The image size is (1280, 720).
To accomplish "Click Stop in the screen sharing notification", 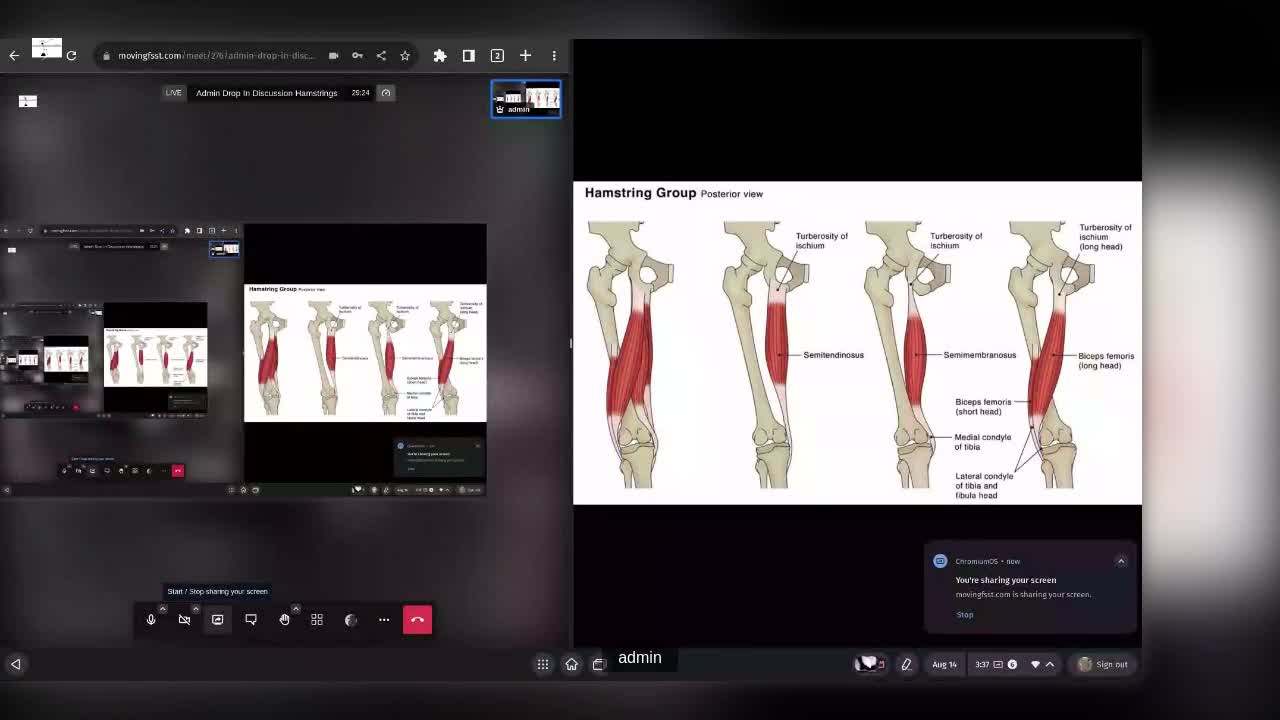I will (964, 615).
